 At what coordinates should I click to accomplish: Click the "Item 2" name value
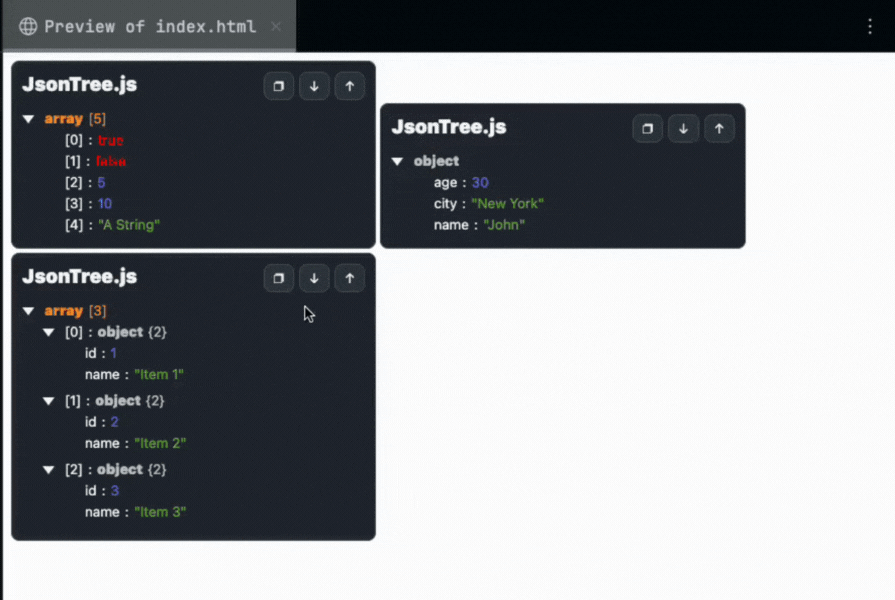coord(160,443)
